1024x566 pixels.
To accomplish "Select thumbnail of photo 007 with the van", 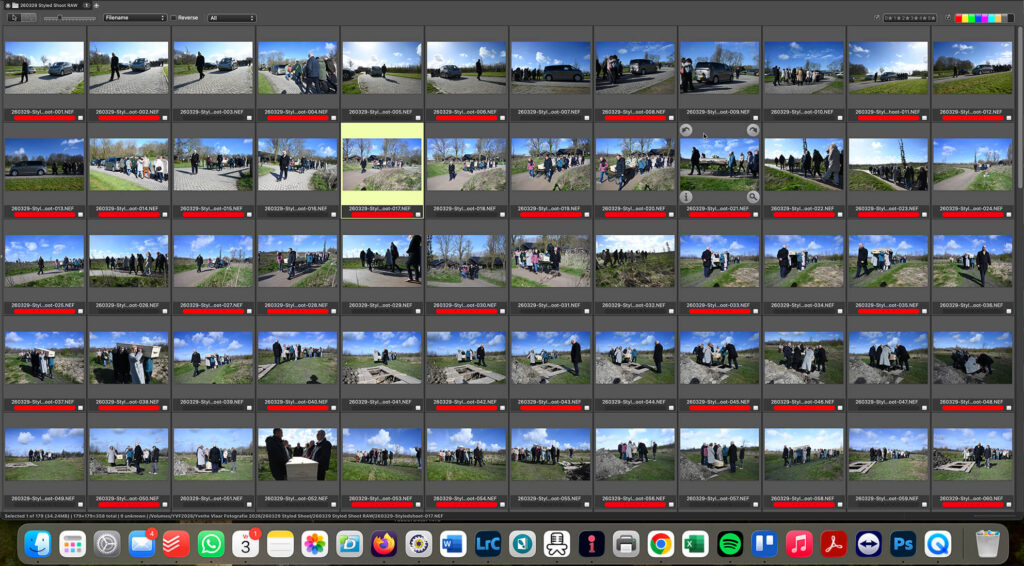I will point(551,68).
